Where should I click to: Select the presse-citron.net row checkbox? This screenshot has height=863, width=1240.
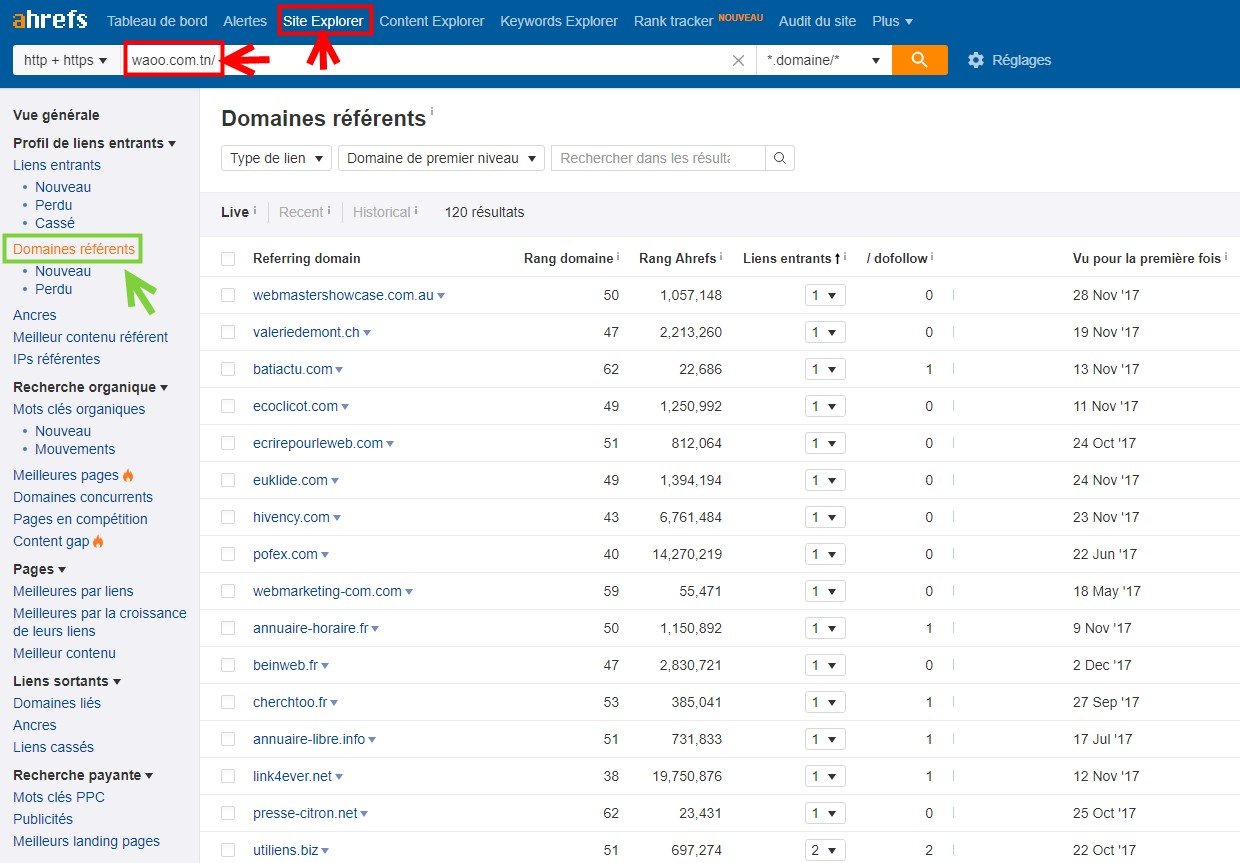[228, 813]
